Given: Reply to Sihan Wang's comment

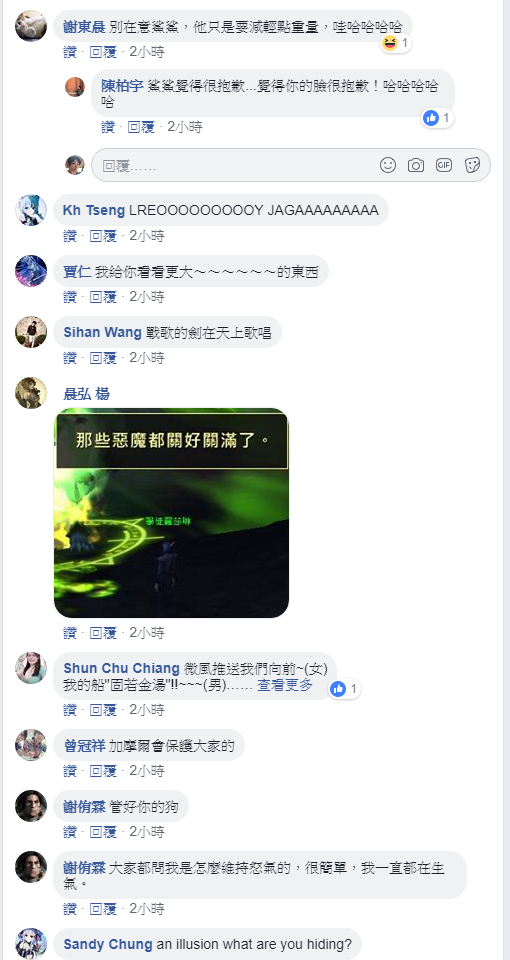Looking at the screenshot, I should 103,358.
